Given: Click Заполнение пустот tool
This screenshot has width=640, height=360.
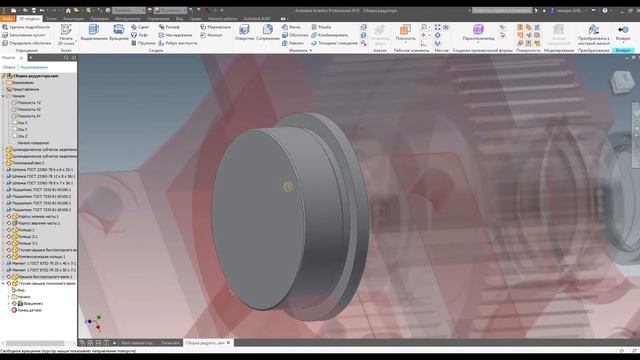Looking at the screenshot, I should (24, 35).
